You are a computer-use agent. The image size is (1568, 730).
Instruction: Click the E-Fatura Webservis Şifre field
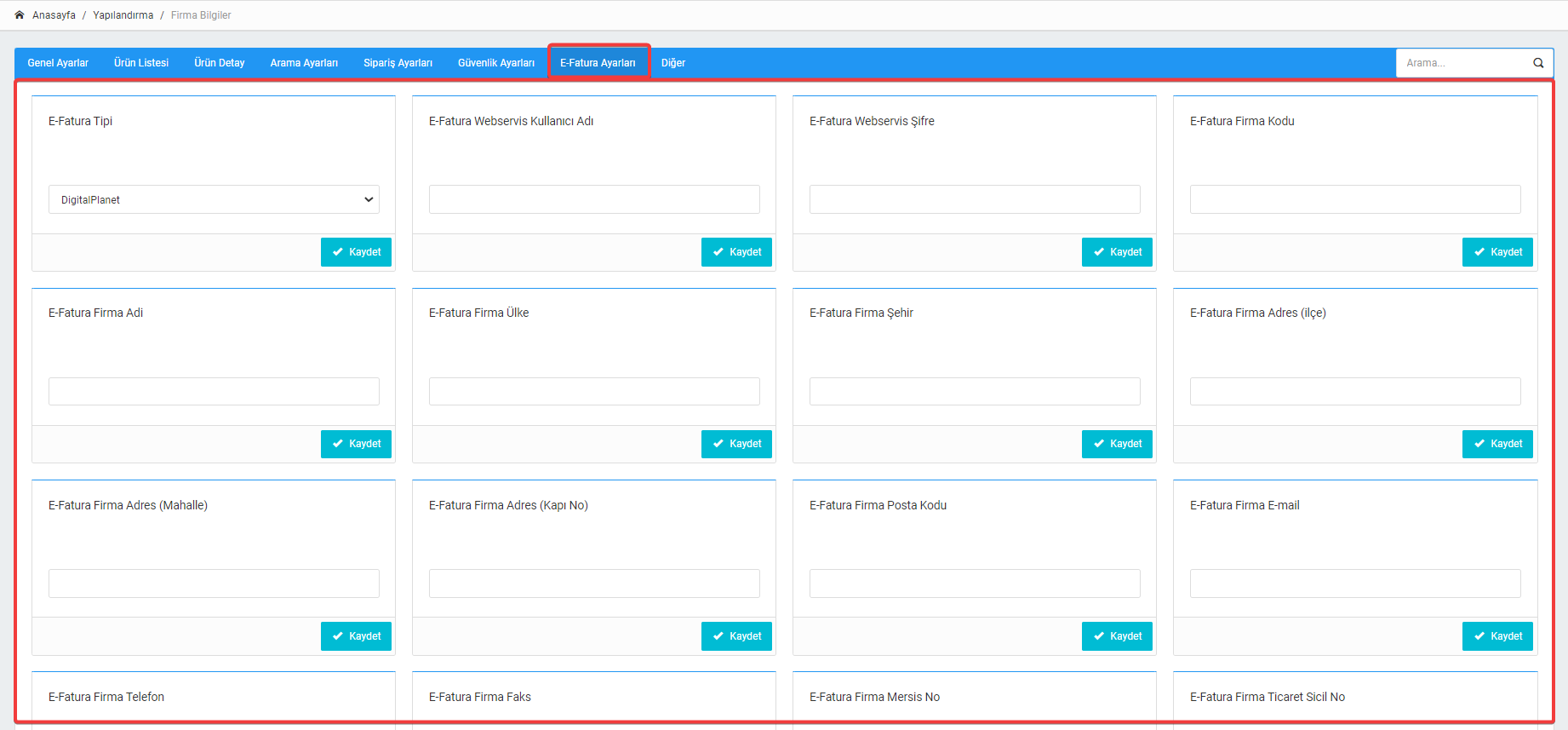coord(975,199)
